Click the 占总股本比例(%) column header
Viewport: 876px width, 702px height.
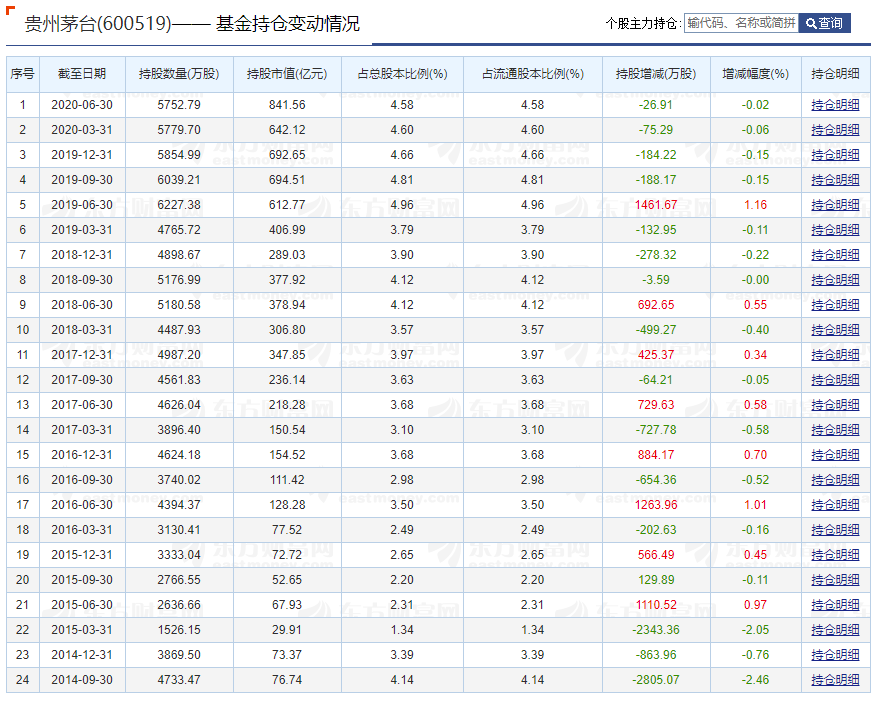tap(402, 74)
